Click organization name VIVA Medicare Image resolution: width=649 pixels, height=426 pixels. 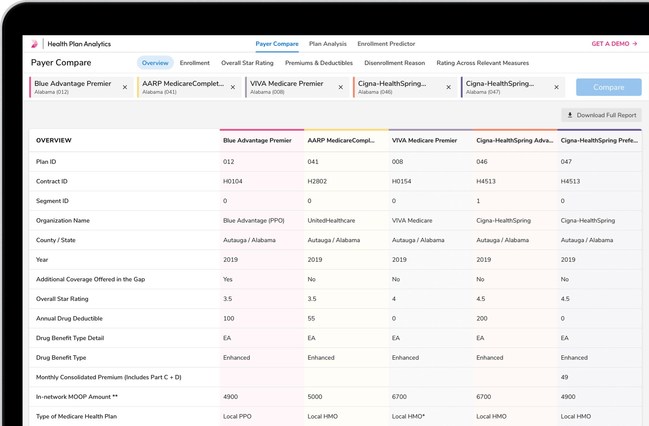(x=412, y=220)
